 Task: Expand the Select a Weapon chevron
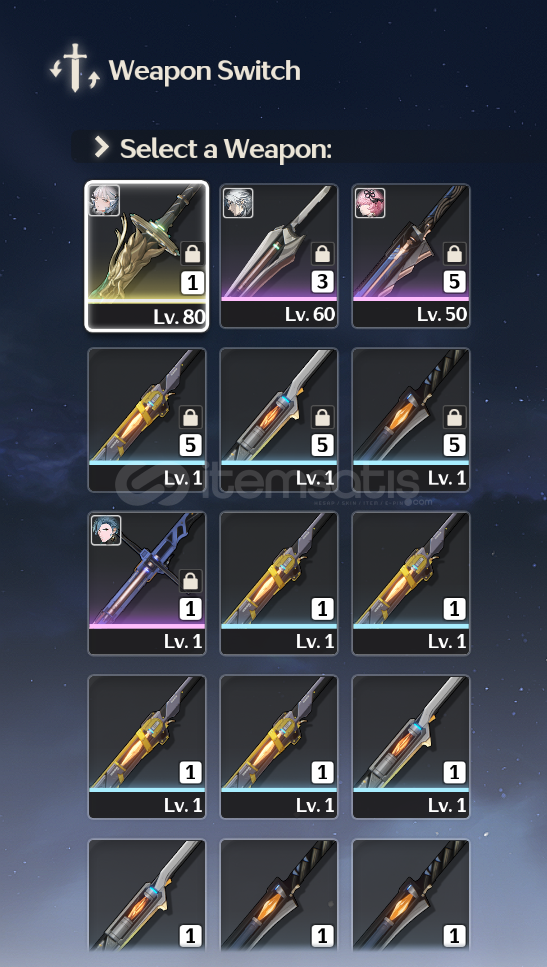click(x=101, y=147)
